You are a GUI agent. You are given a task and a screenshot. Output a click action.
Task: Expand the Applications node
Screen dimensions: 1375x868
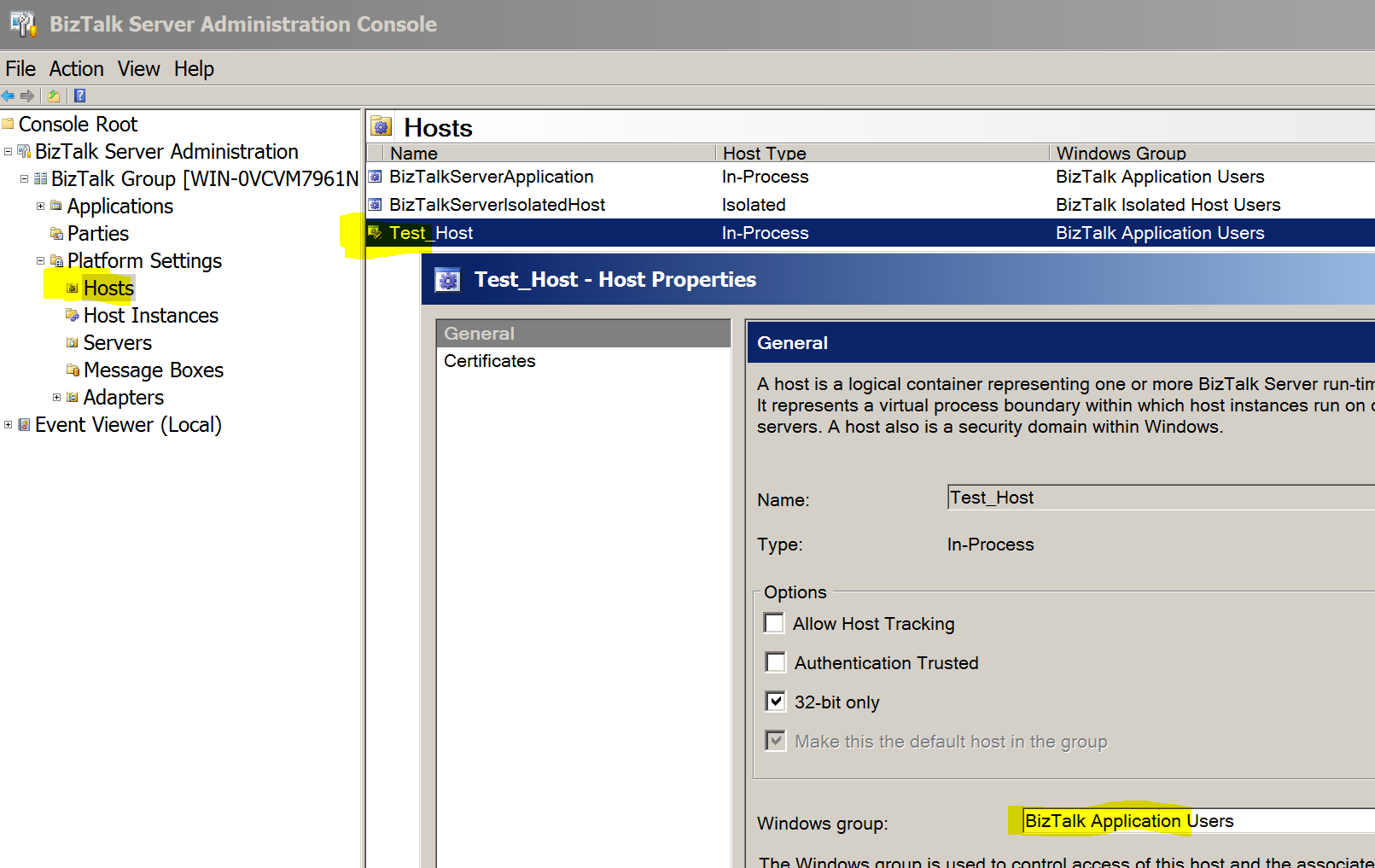pos(40,206)
